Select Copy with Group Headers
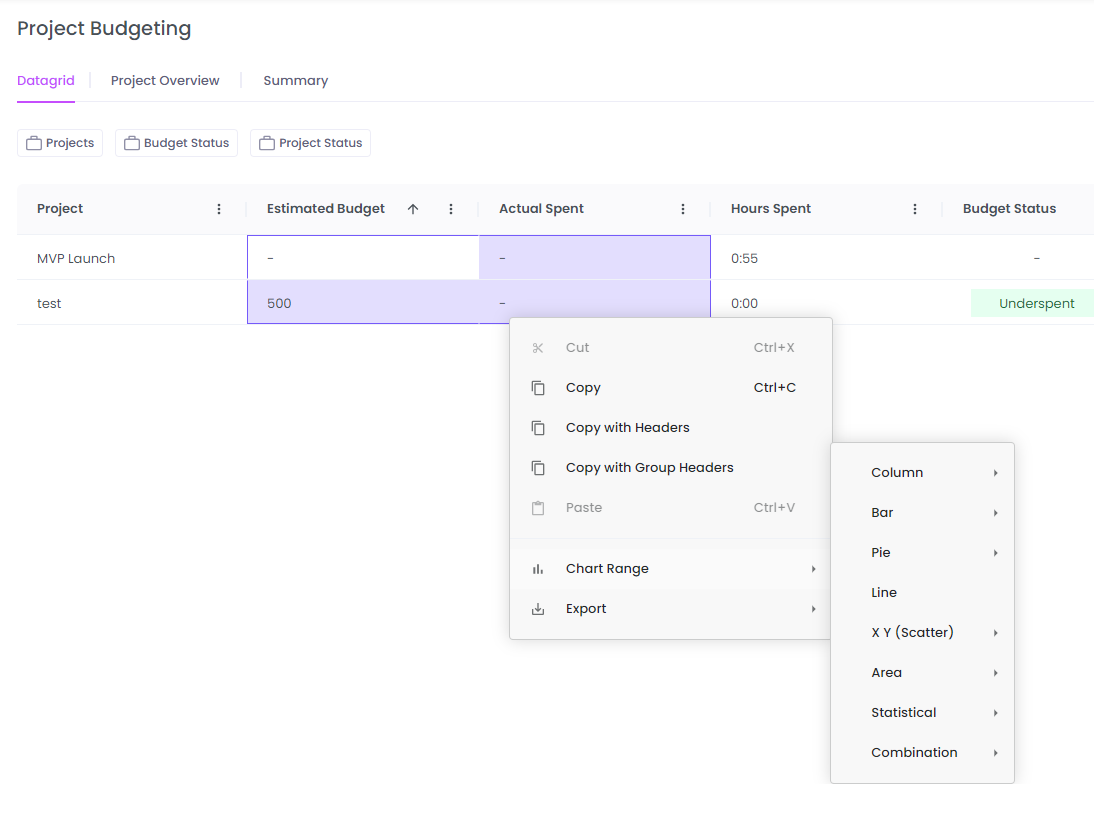Image resolution: width=1094 pixels, height=823 pixels. (650, 467)
